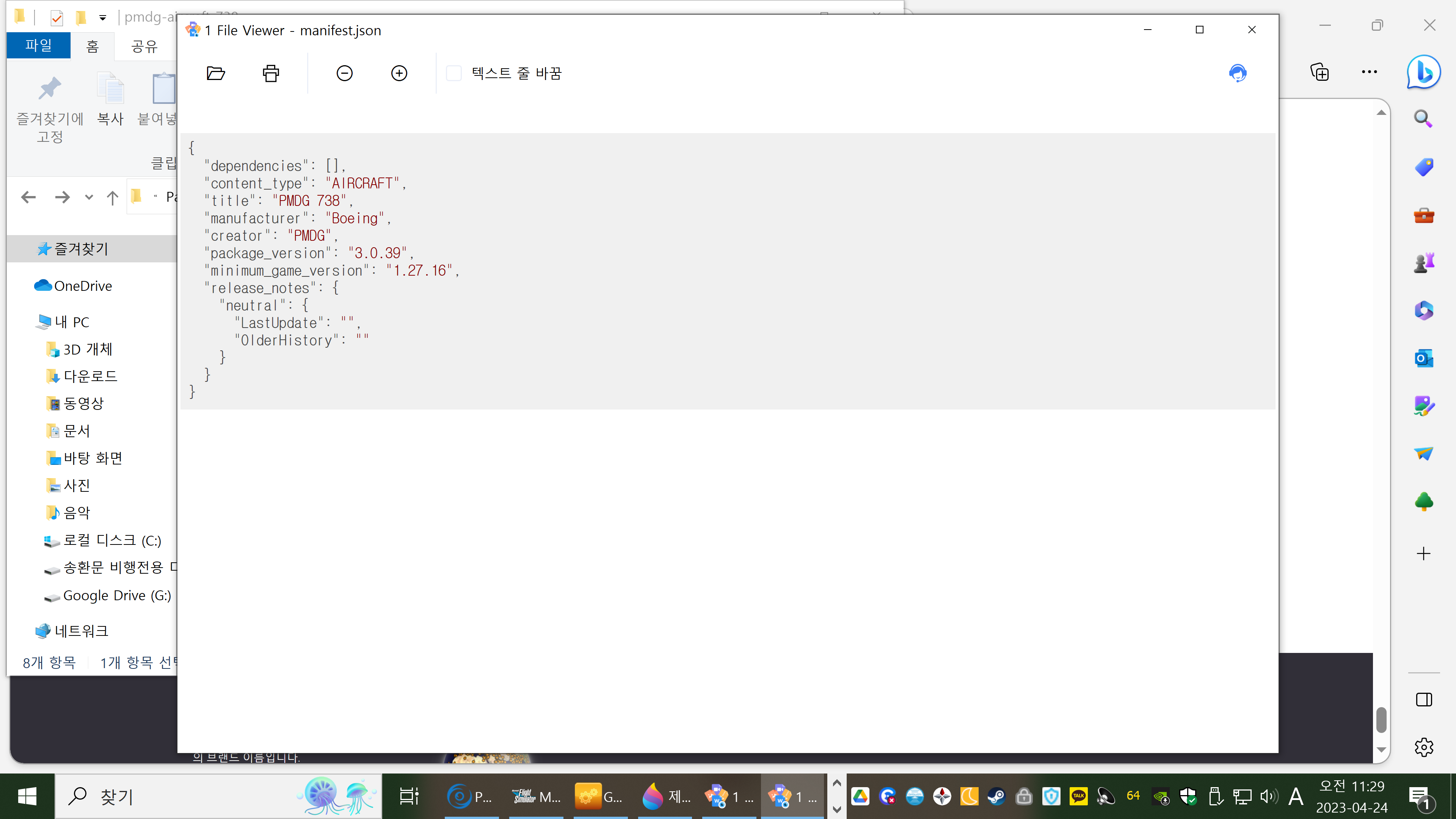The height and width of the screenshot is (819, 1456).
Task: Enable the 텍스트 줄 바꿈 checkbox
Action: (x=454, y=74)
